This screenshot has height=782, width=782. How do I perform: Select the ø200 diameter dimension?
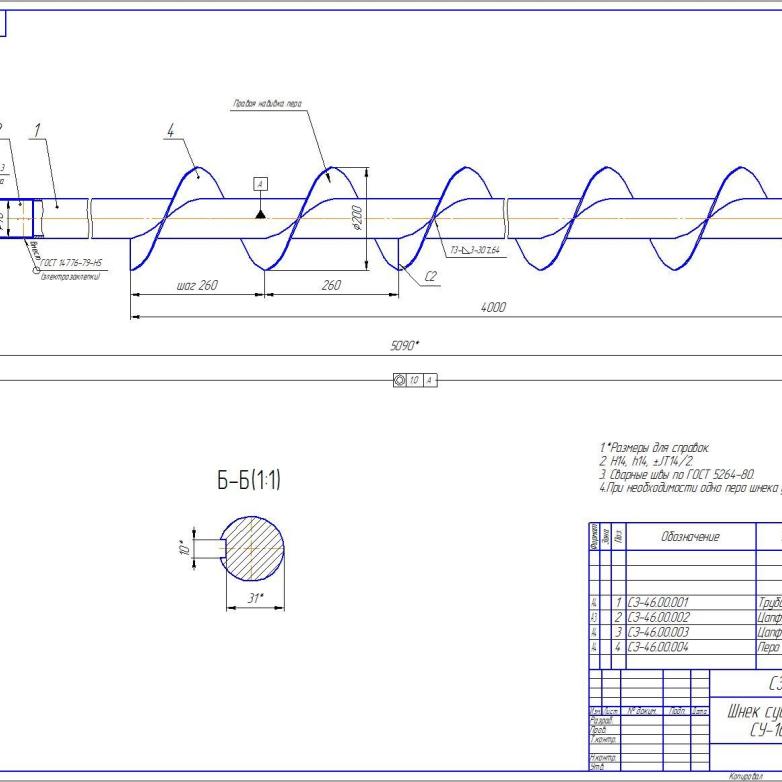[x=357, y=218]
